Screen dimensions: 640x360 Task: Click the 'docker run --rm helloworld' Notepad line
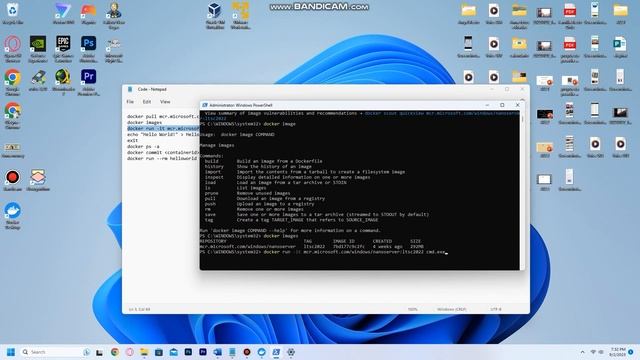click(162, 158)
